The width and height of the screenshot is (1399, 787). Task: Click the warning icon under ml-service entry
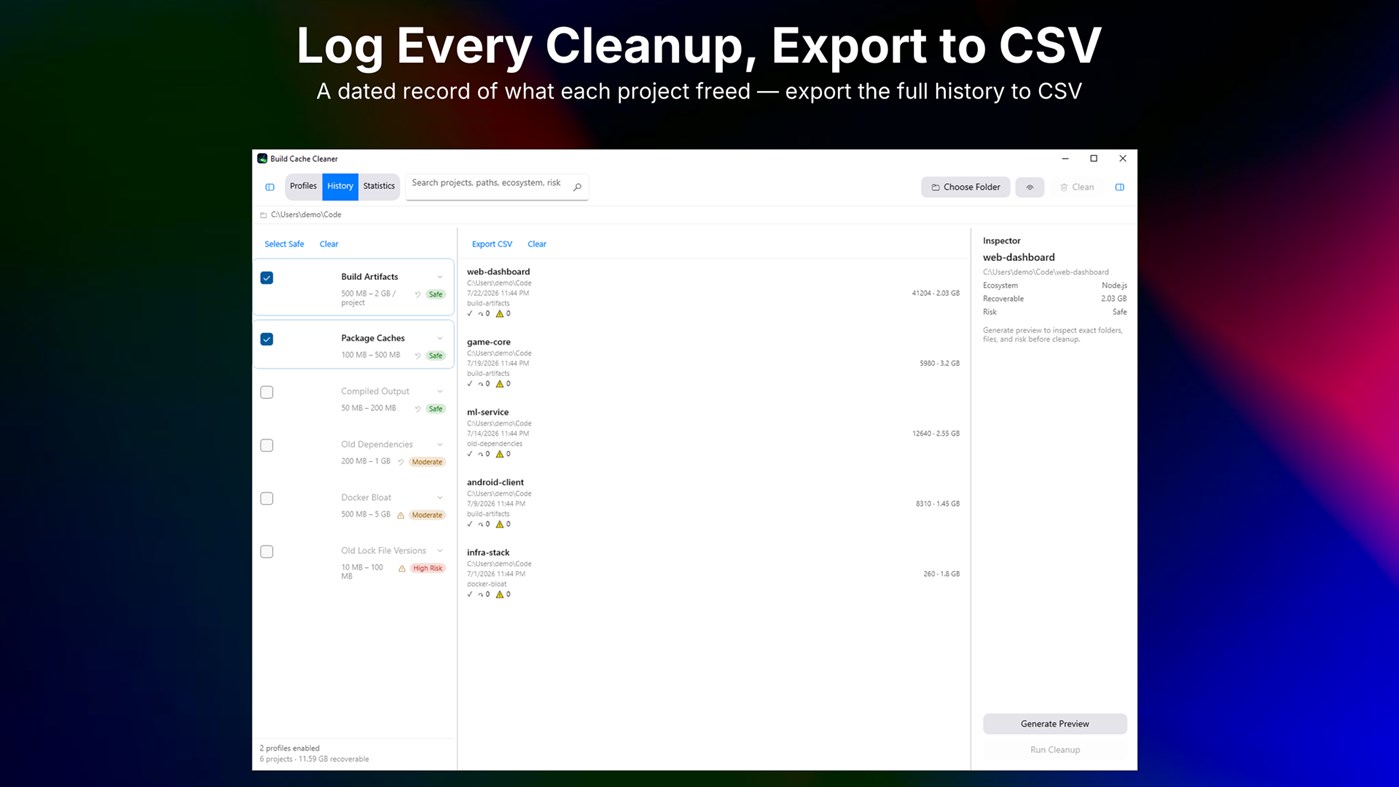click(500, 454)
